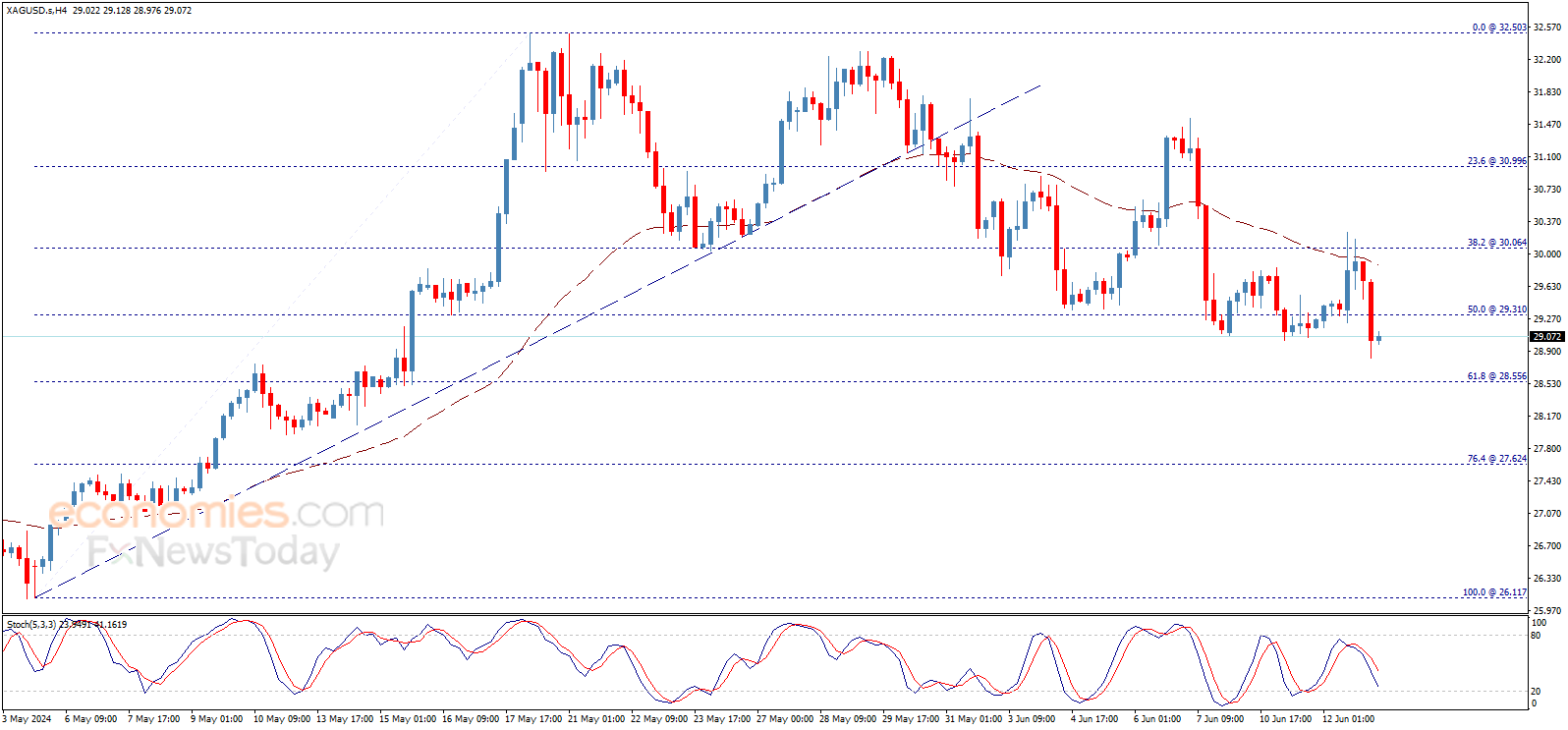Click price axis value 27.070

[x=1547, y=514]
